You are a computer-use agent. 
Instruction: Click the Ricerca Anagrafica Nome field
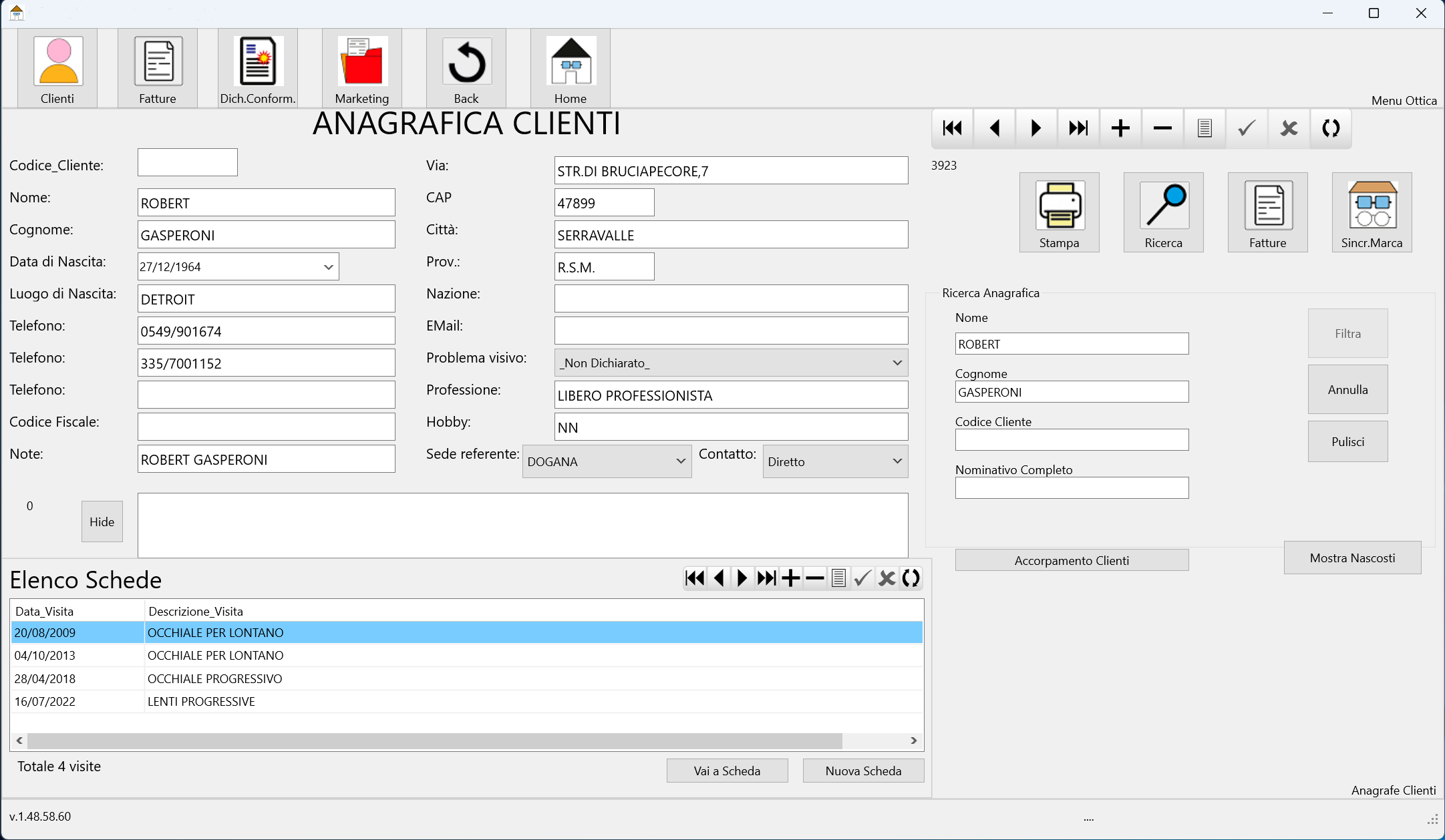[x=1072, y=343]
